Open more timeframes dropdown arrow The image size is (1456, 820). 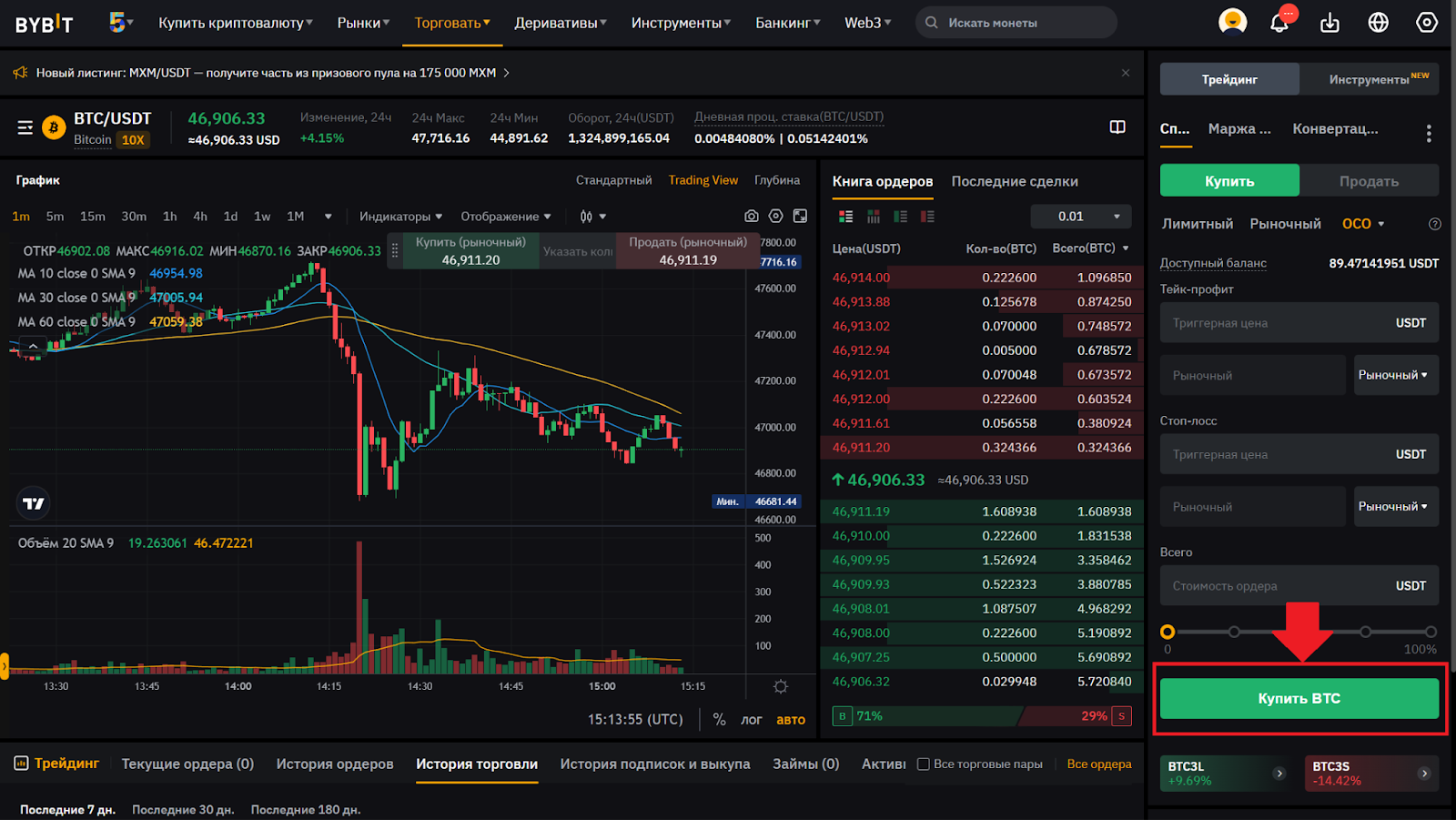[328, 217]
